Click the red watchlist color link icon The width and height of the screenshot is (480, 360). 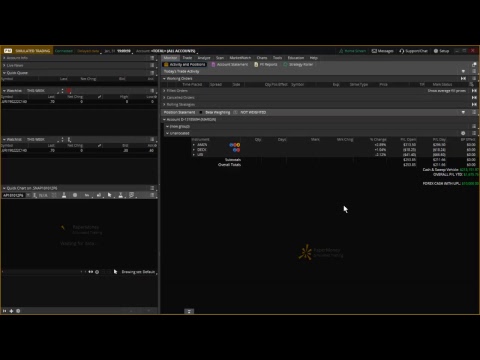[69, 91]
